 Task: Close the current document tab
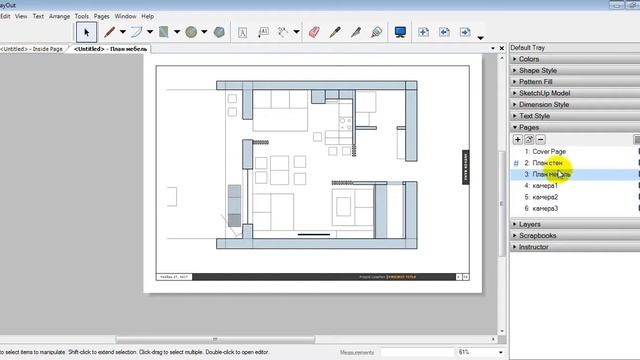(x=502, y=48)
